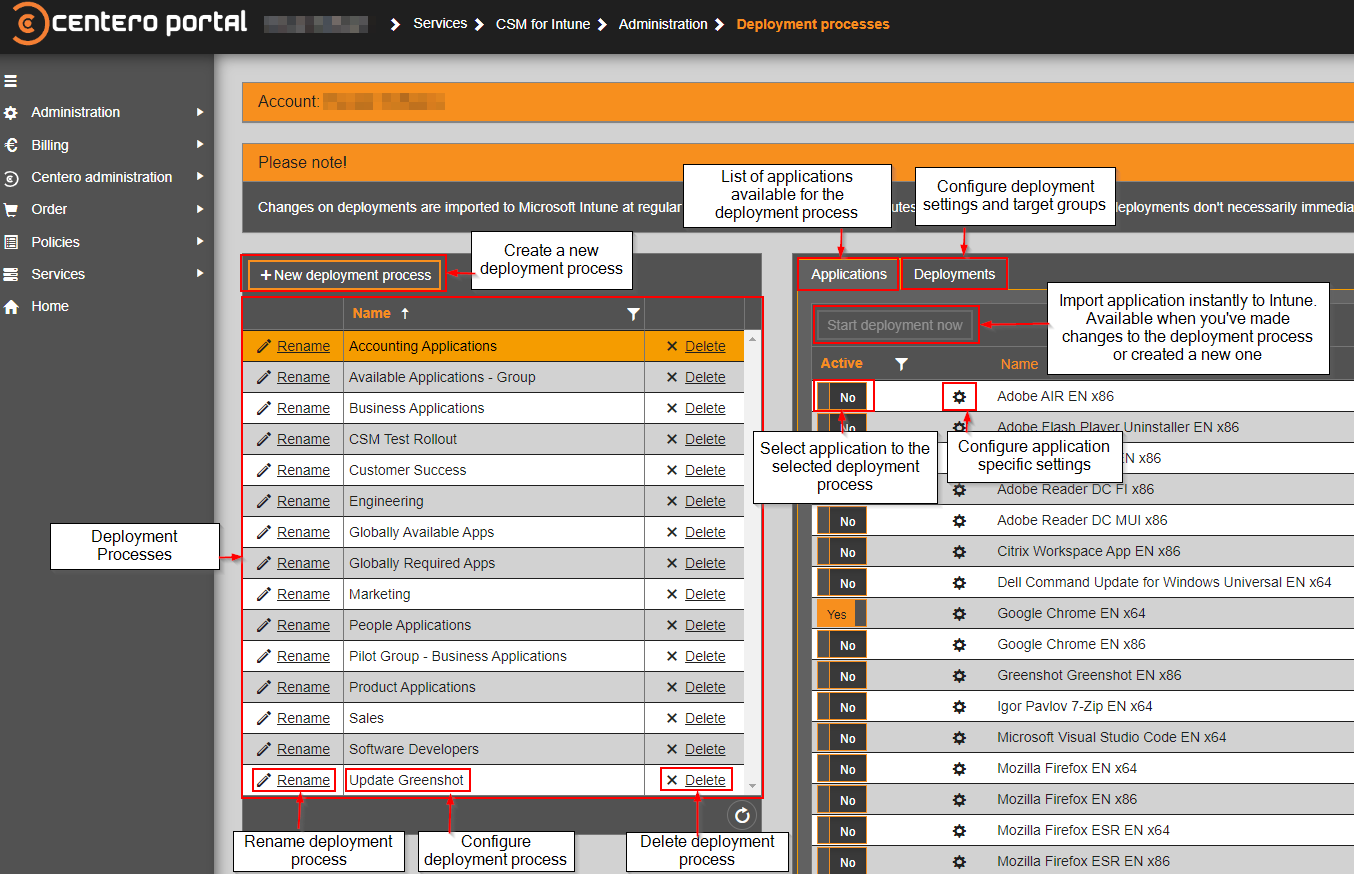Expand the Order submenu arrow
This screenshot has height=874, width=1354.
pos(200,209)
